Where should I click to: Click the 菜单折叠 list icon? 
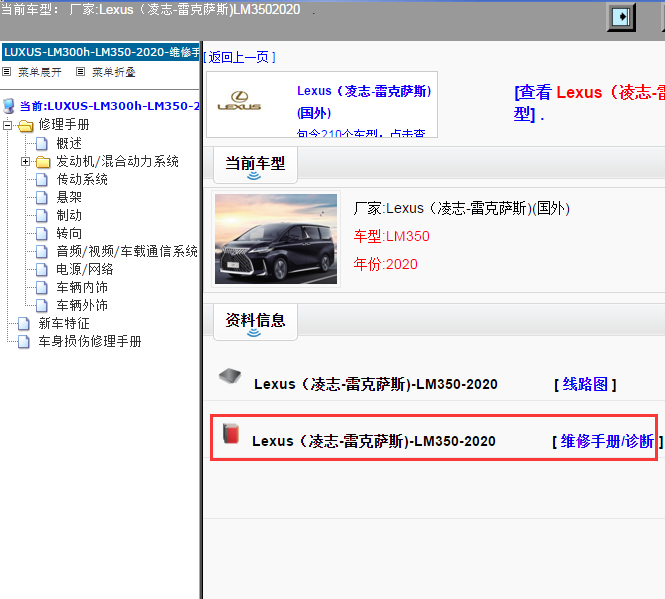pyautogui.click(x=81, y=72)
